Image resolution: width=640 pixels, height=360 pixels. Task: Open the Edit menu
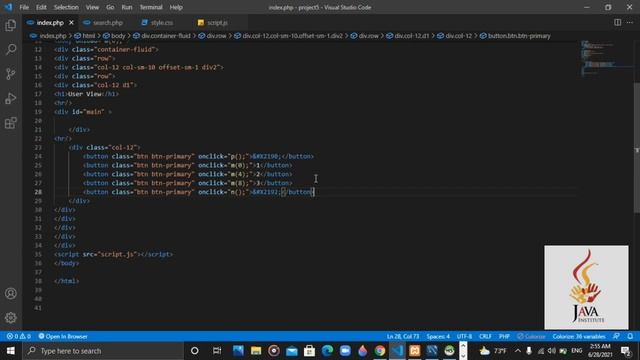[x=41, y=7]
